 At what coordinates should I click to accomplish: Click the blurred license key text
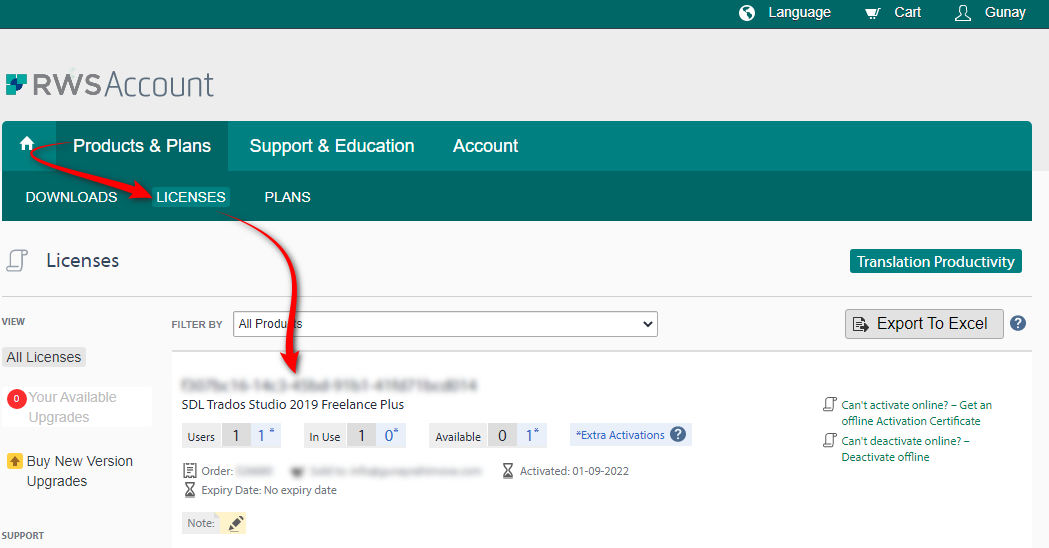tap(329, 385)
